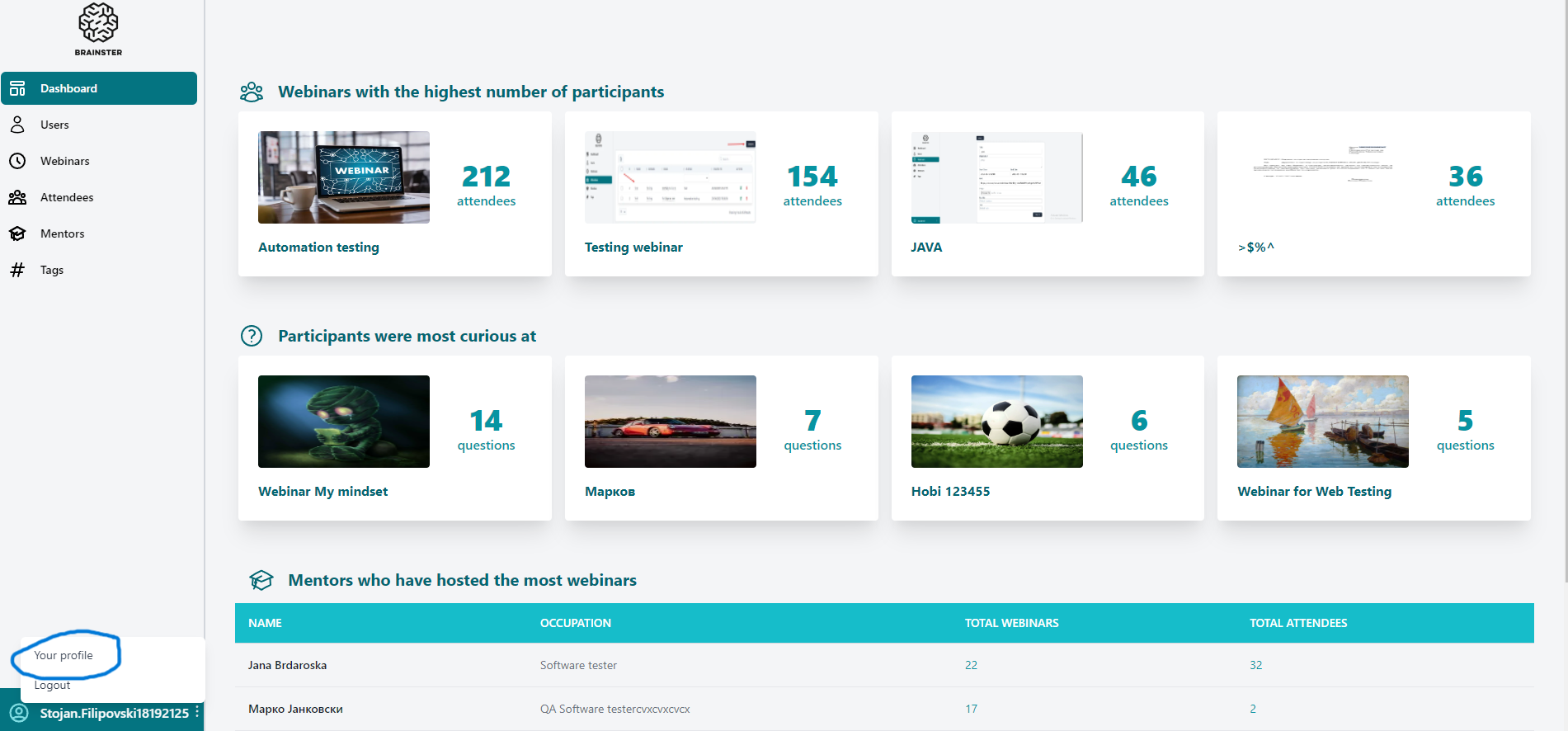The width and height of the screenshot is (1568, 731).
Task: Click mentor name Jana Brdaroska
Action: coord(287,665)
